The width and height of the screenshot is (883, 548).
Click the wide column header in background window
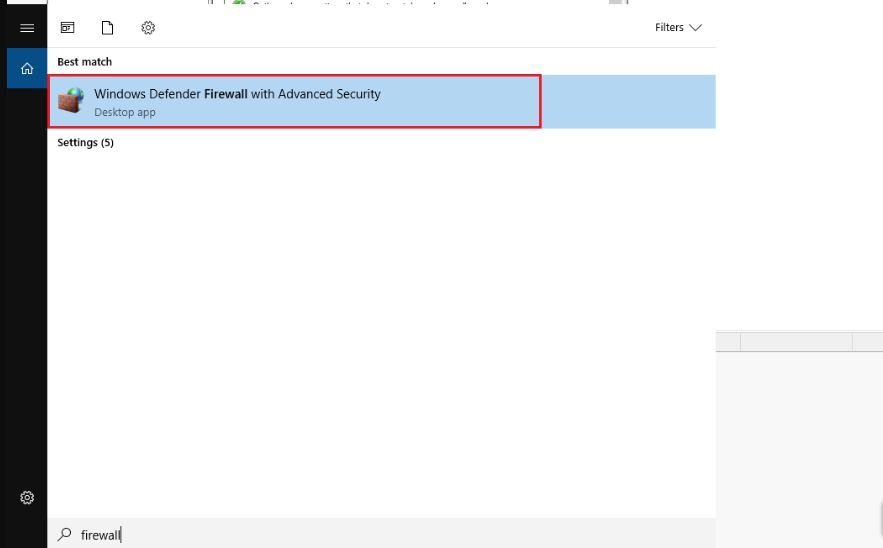coord(796,342)
